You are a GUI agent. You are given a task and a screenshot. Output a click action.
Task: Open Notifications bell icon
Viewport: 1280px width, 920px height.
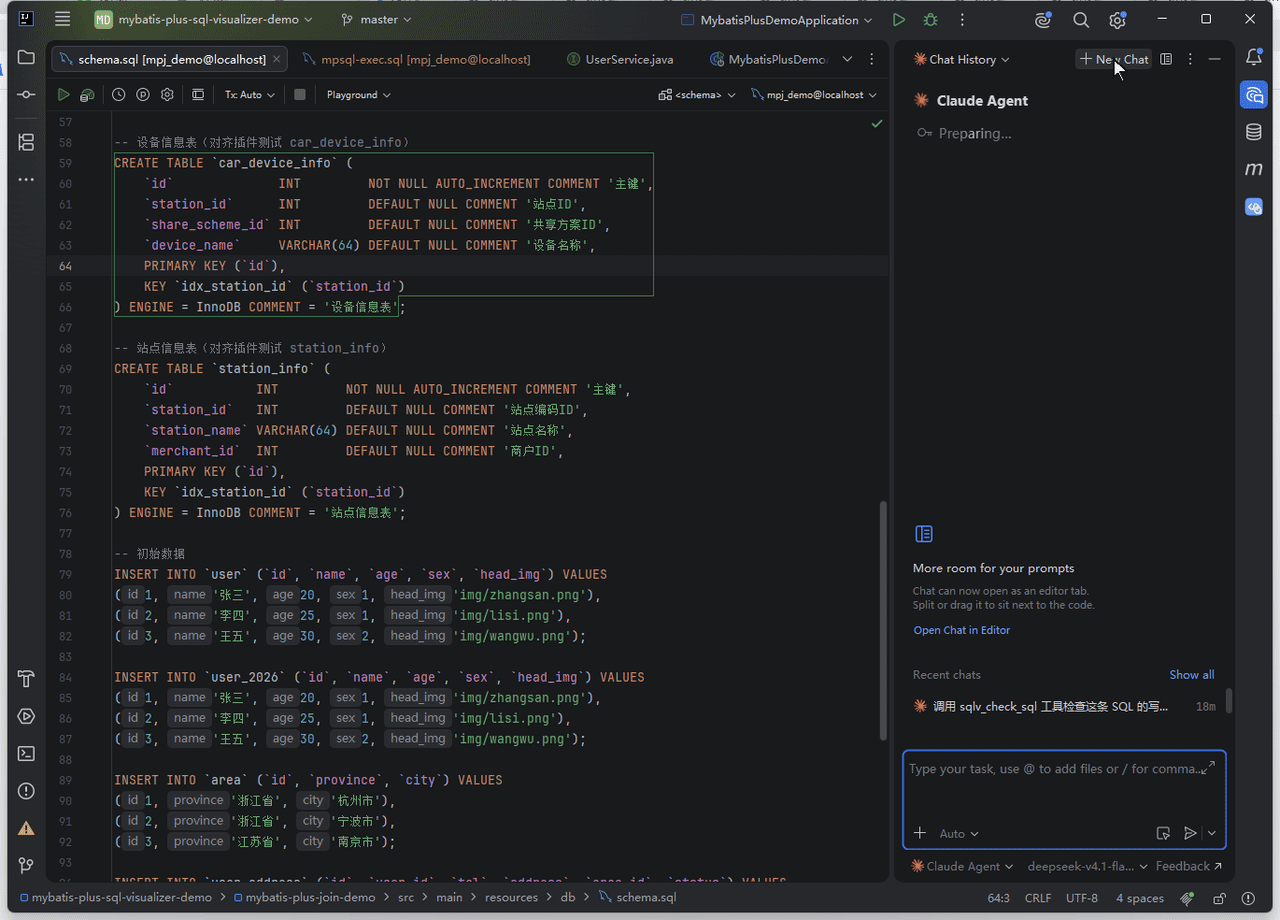(x=1253, y=58)
